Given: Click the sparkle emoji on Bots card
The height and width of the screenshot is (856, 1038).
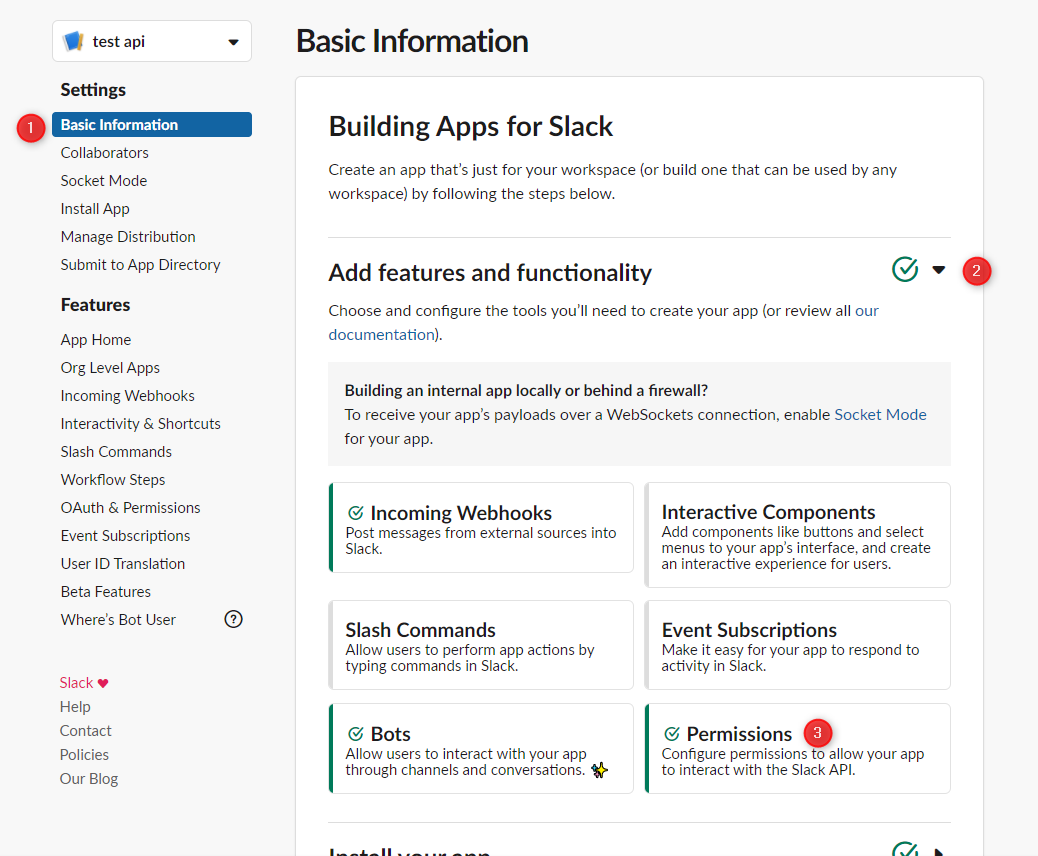Looking at the screenshot, I should tap(600, 770).
